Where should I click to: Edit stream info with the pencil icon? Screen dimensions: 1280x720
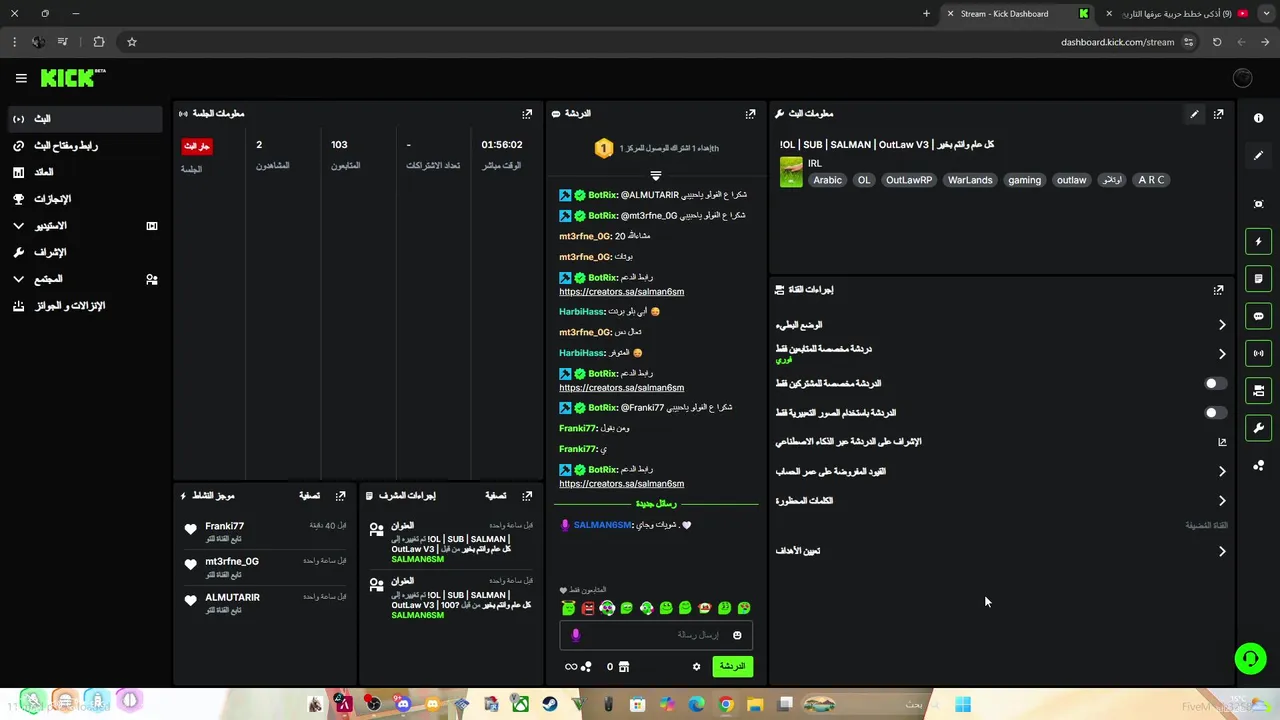(x=1194, y=114)
